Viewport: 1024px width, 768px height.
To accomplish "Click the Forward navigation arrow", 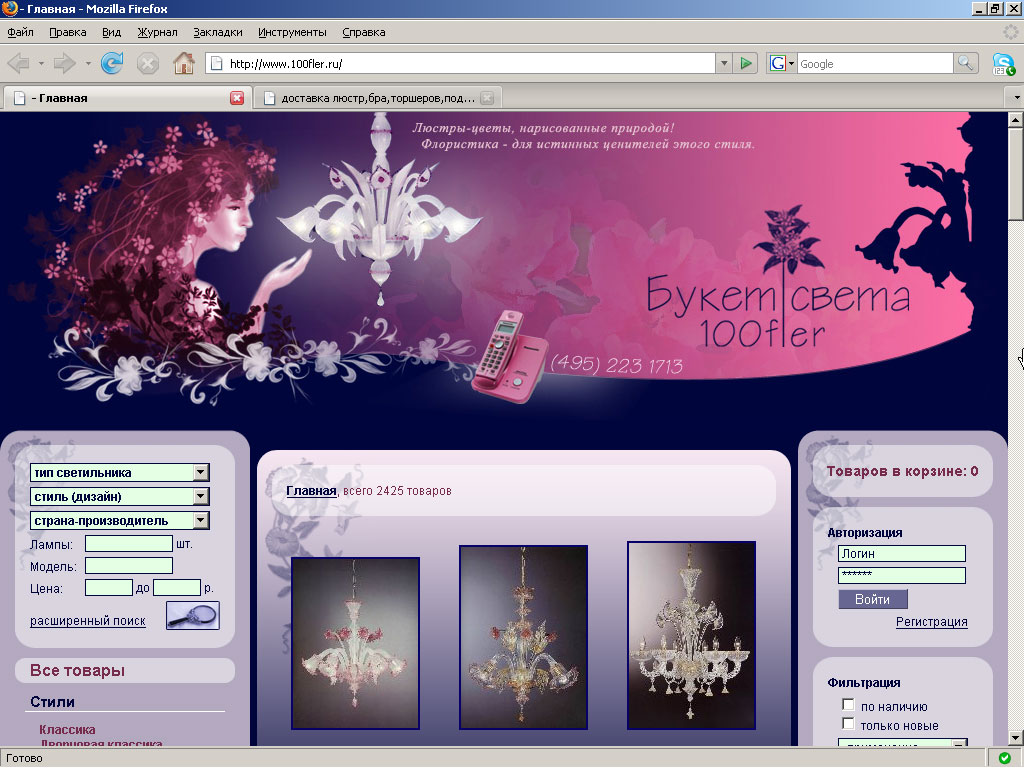I will point(64,63).
